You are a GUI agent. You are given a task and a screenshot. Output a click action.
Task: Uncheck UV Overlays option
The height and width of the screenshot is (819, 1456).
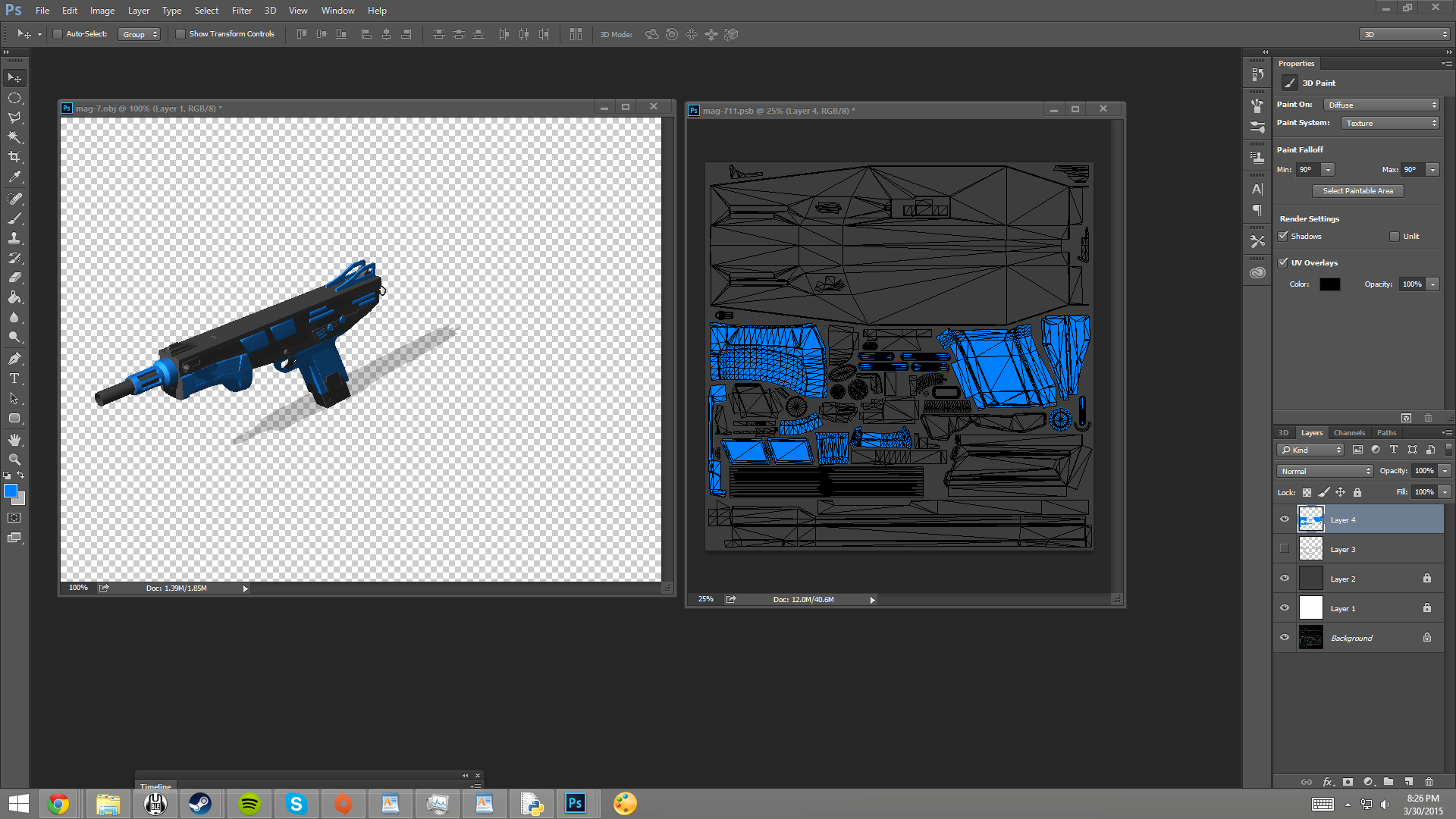coord(1283,262)
